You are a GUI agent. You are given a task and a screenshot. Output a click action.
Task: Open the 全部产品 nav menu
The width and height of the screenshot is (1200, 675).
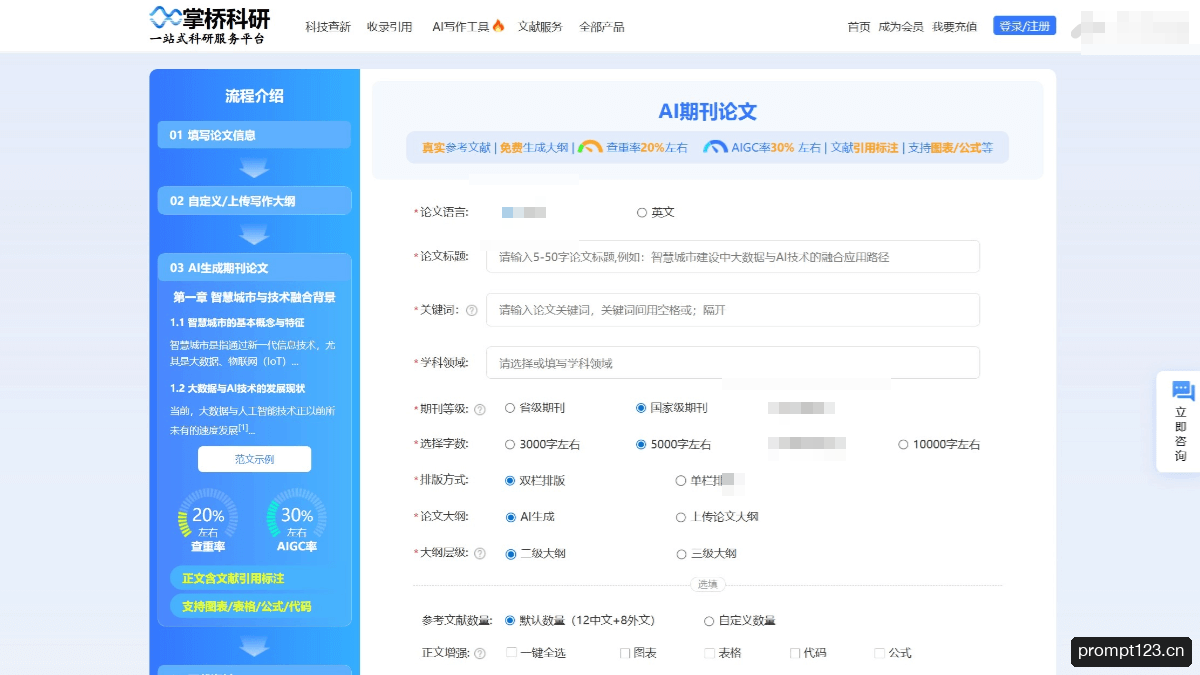[602, 27]
